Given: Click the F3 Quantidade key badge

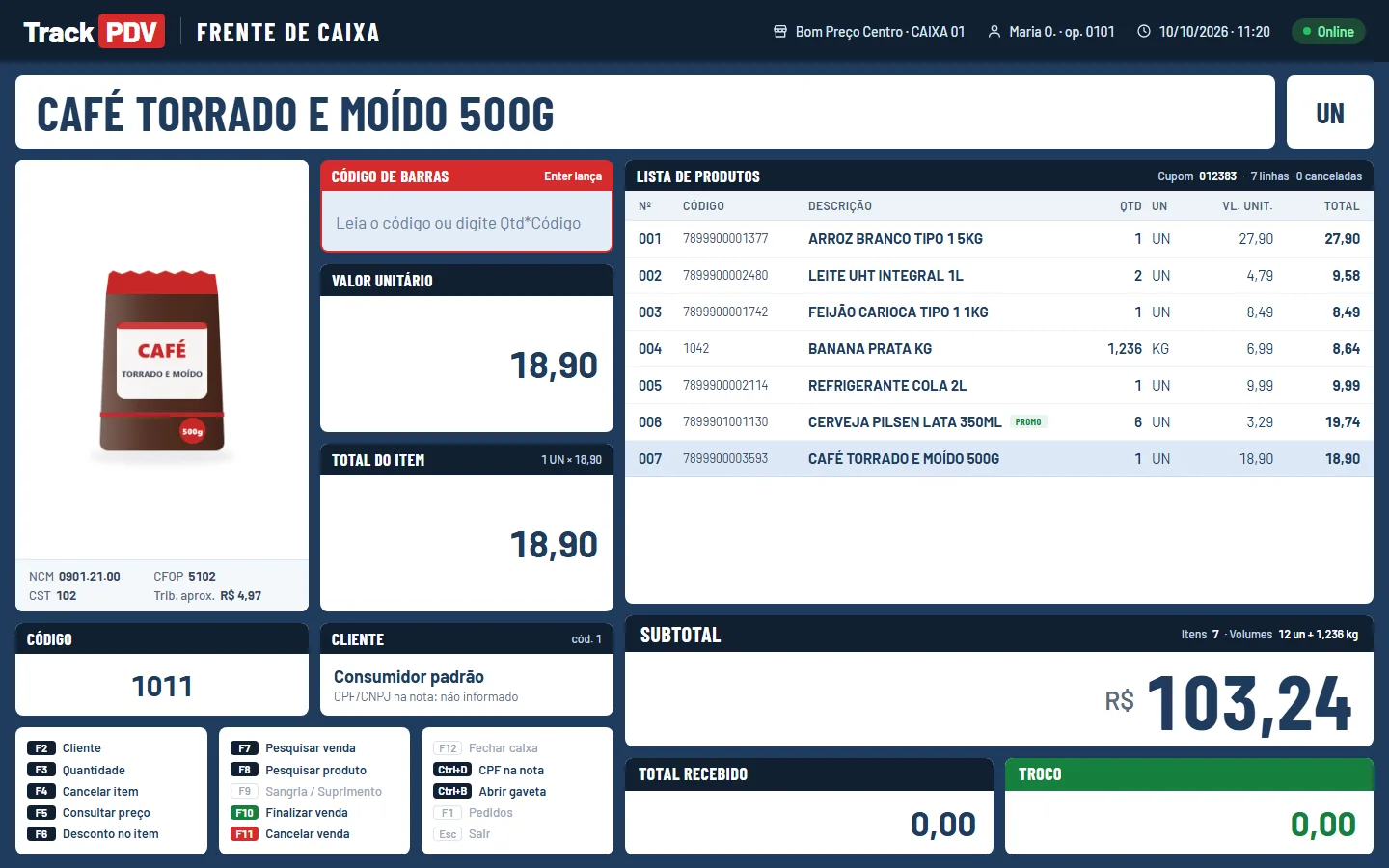Looking at the screenshot, I should coord(41,770).
